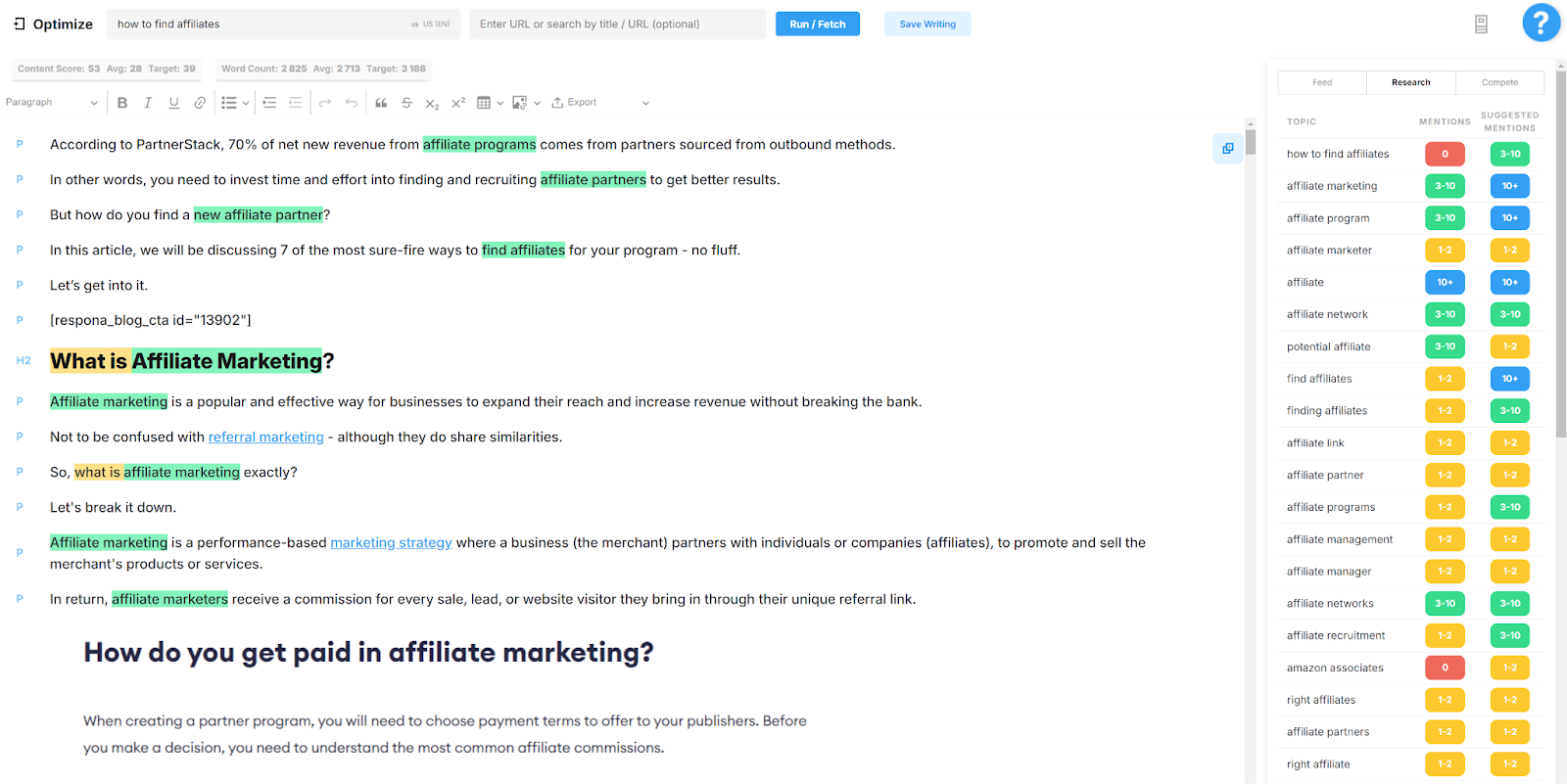Expand the image options dropdown arrow
1567x784 pixels.
click(537, 103)
